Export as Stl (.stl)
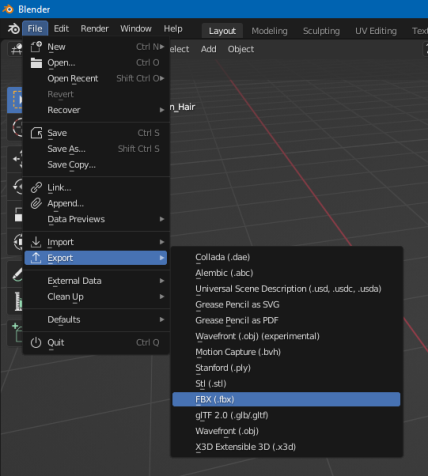428x476 pixels. coord(286,384)
